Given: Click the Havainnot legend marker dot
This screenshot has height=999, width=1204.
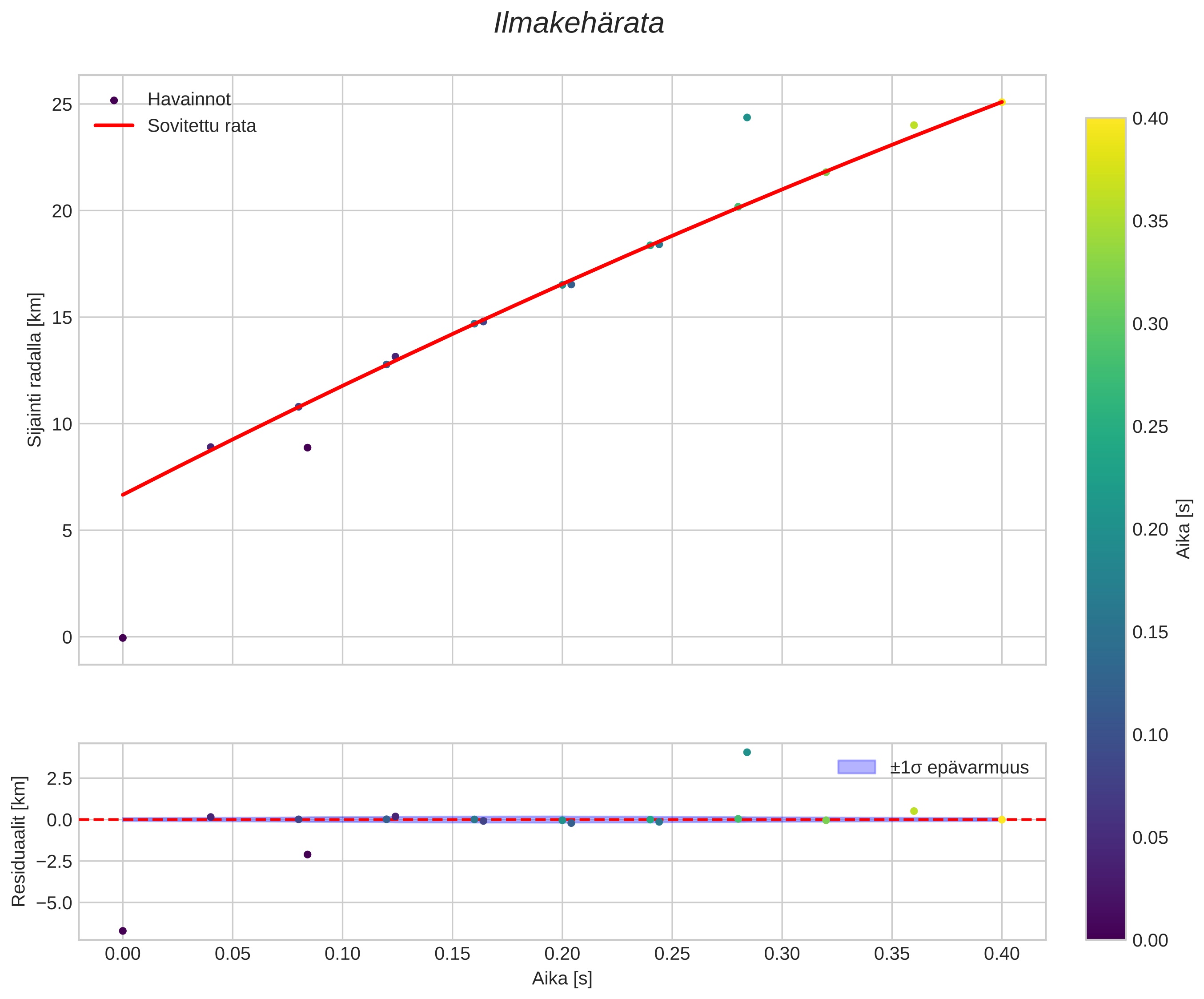Looking at the screenshot, I should point(114,101).
